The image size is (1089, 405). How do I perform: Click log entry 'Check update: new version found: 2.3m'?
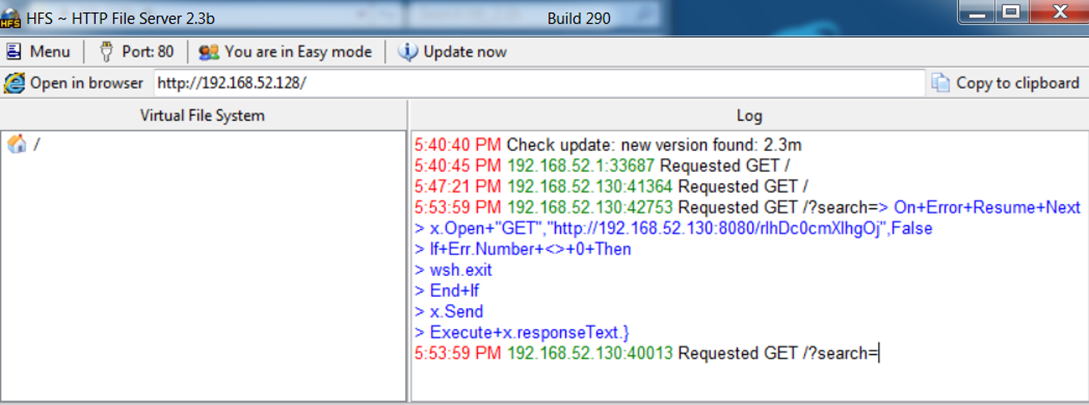click(x=655, y=146)
